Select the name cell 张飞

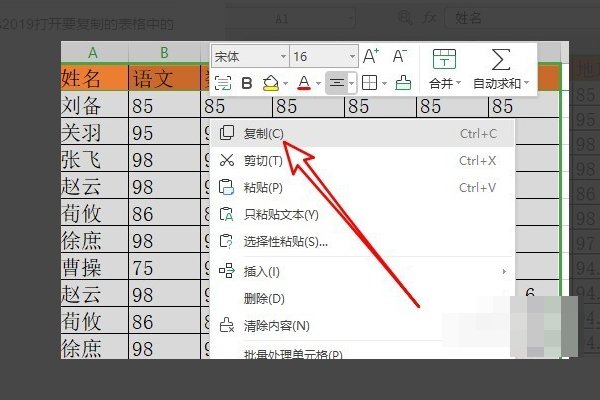click(x=95, y=159)
